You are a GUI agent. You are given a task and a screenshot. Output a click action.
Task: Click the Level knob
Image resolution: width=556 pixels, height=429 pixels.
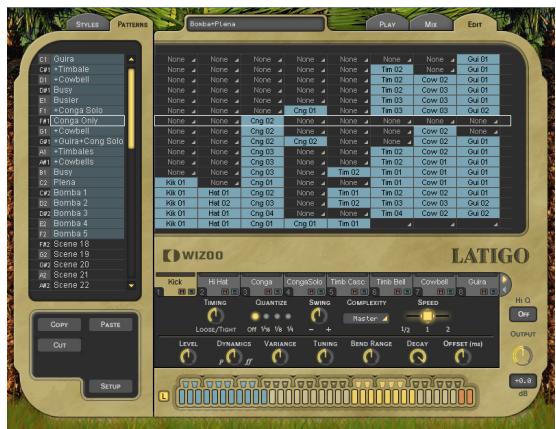[188, 357]
